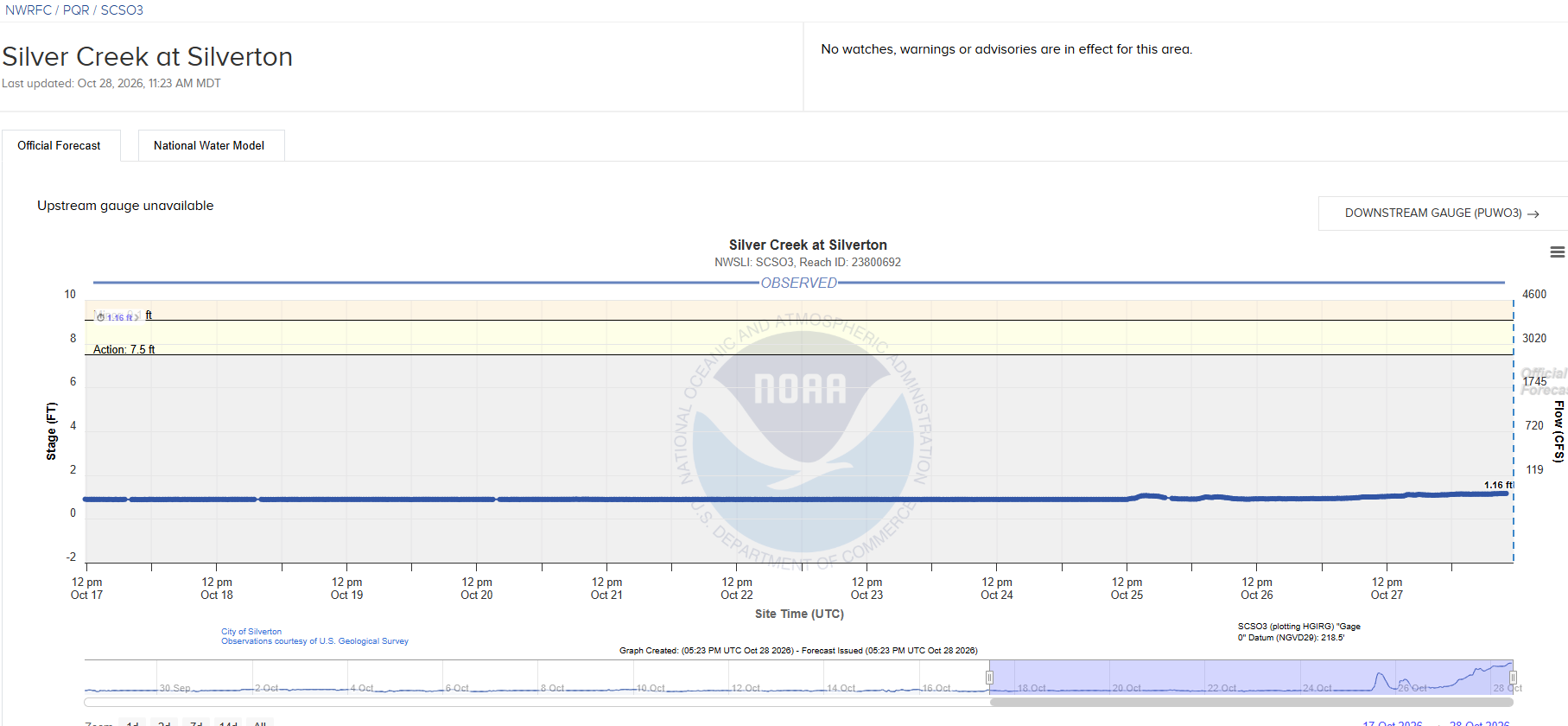Click the 'Flow (CFS)' axis title

(x=1558, y=431)
